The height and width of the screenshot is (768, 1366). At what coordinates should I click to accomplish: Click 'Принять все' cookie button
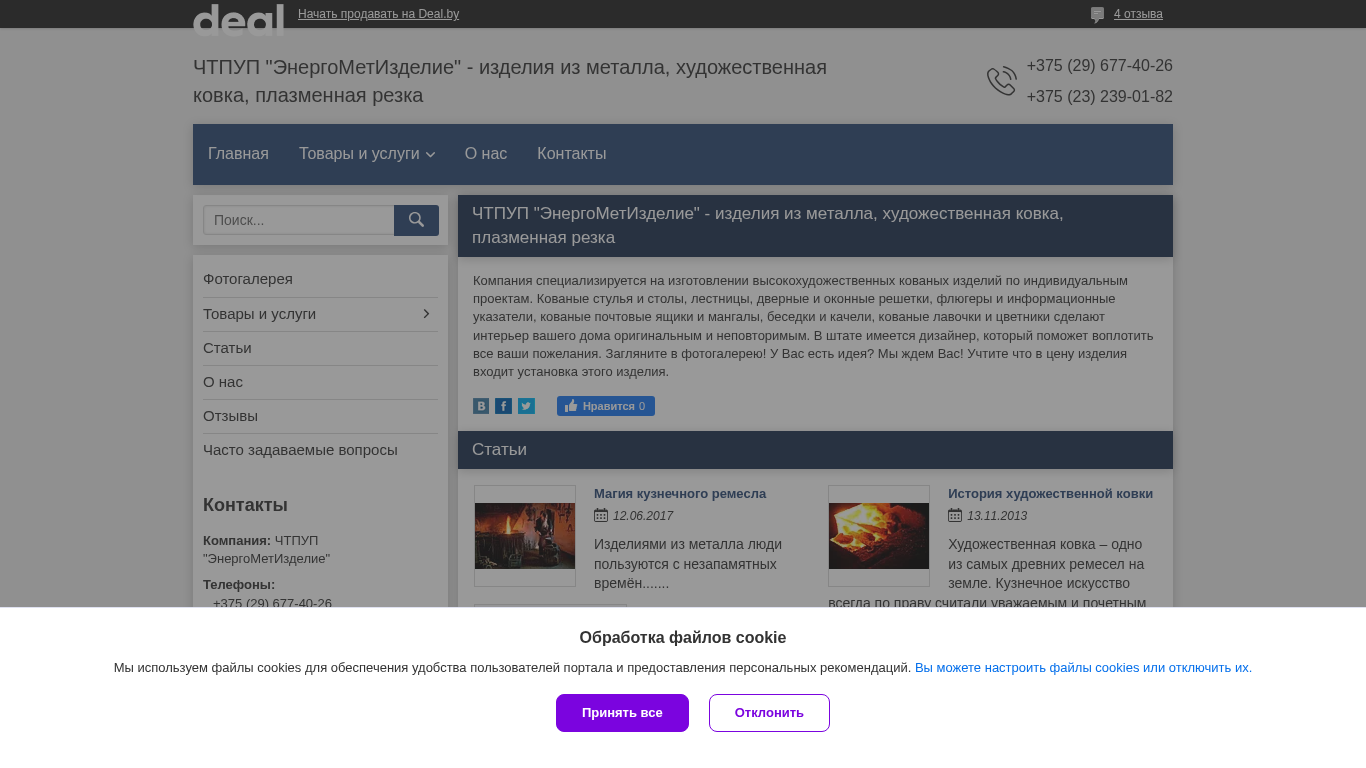tap(622, 713)
